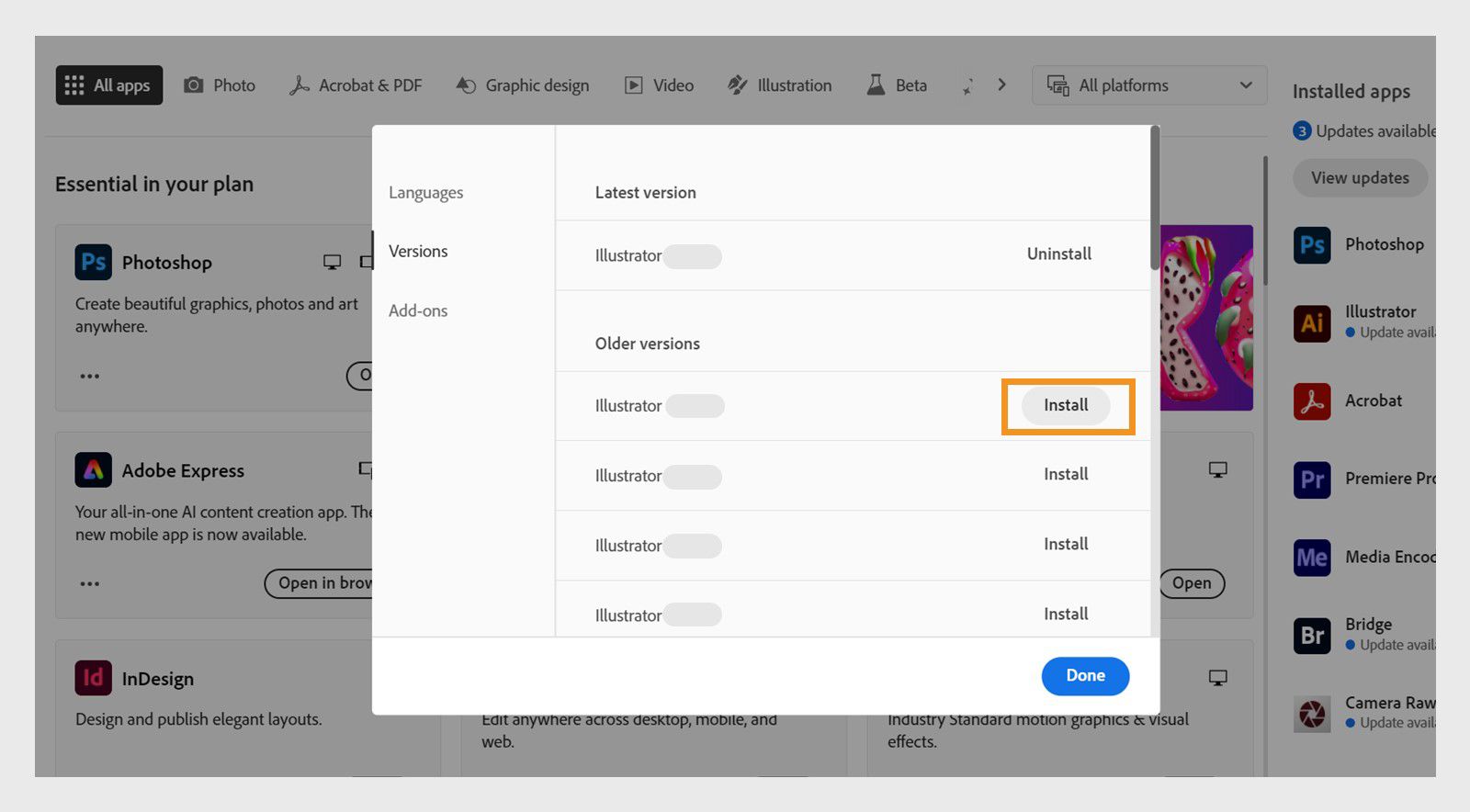The height and width of the screenshot is (812, 1470).
Task: Open the Adobe Express card more options menu
Action: [x=89, y=584]
